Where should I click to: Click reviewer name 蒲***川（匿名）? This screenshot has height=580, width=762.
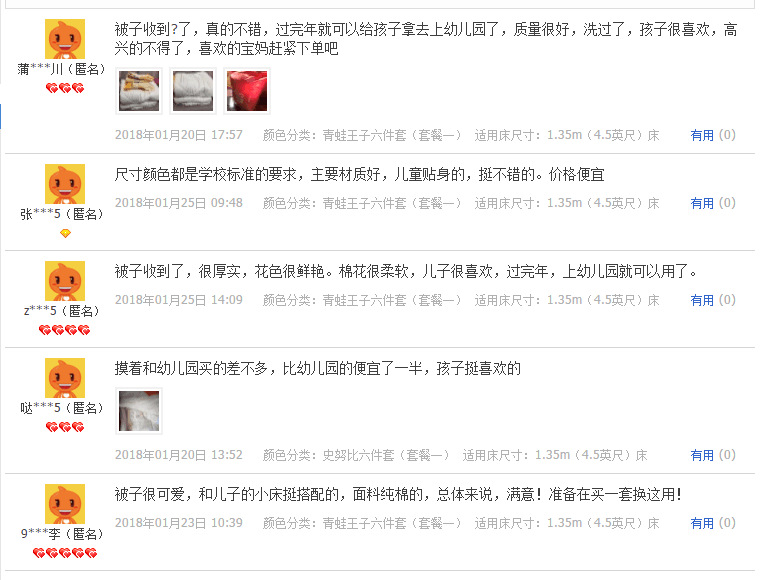[61, 69]
